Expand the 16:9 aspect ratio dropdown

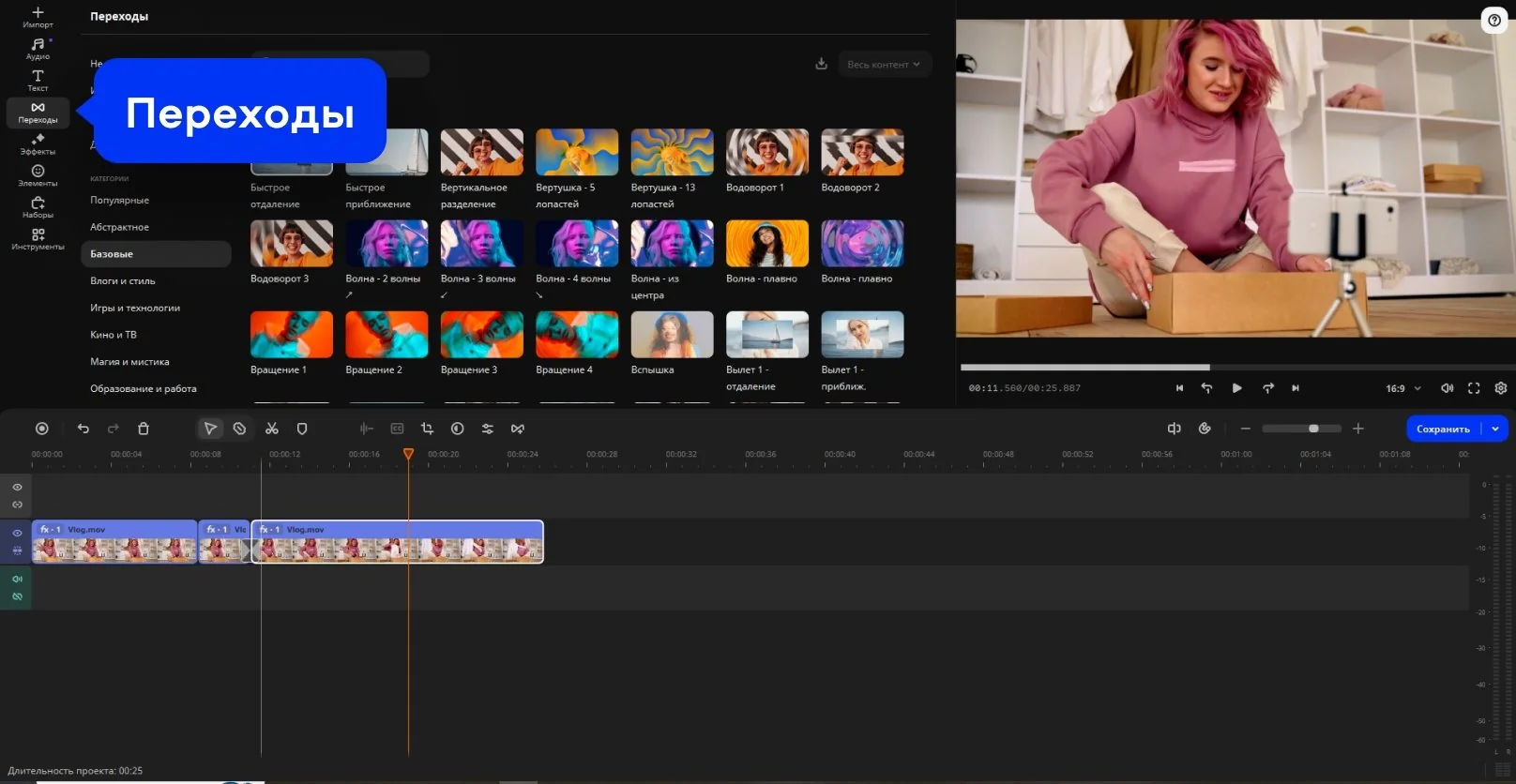(x=1403, y=388)
